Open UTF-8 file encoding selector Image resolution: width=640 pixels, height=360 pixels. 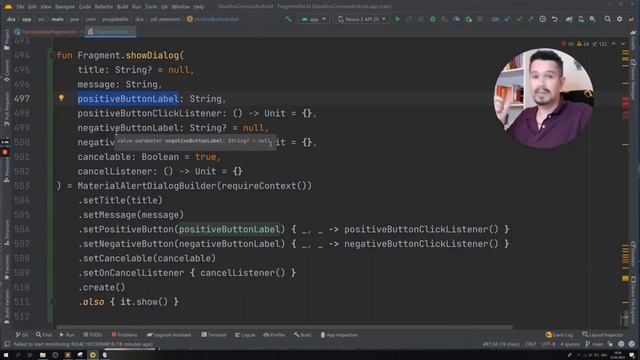(548, 344)
